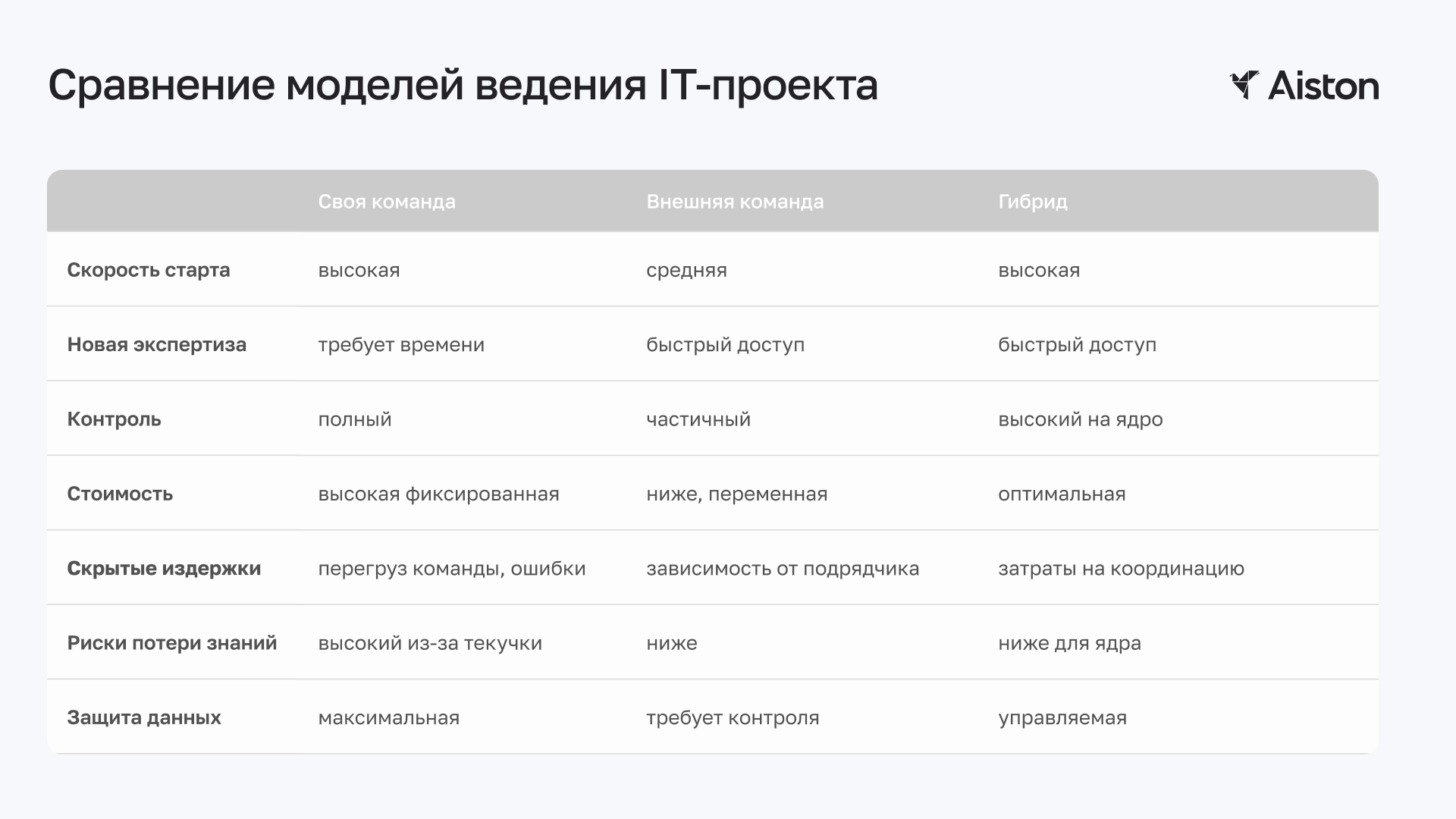1456x819 pixels.
Task: Select the Скрытые издержки row label
Action: pos(164,569)
